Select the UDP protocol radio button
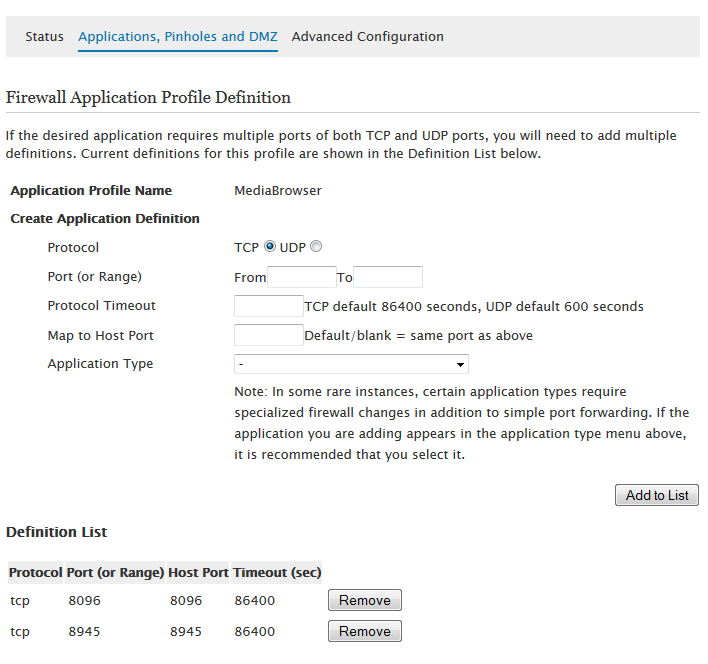 [316, 247]
